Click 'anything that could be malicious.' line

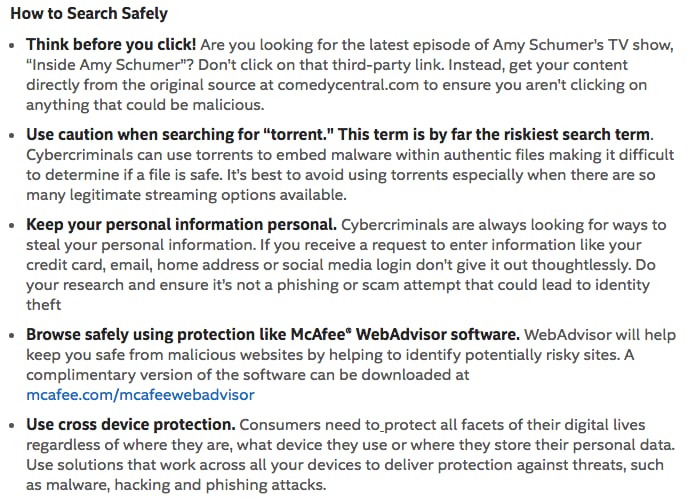145,105
